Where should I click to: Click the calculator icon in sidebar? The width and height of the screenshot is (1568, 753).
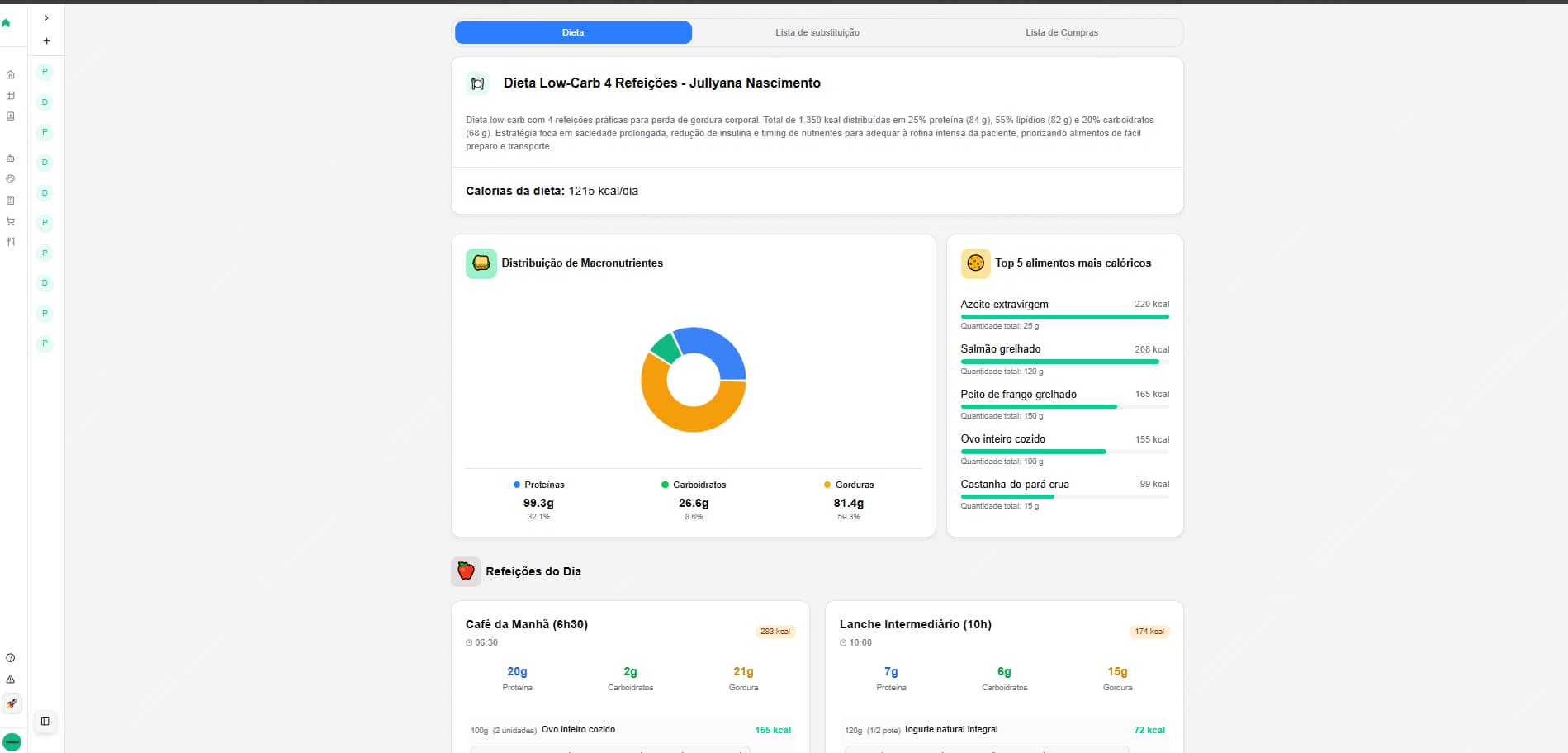[x=10, y=200]
